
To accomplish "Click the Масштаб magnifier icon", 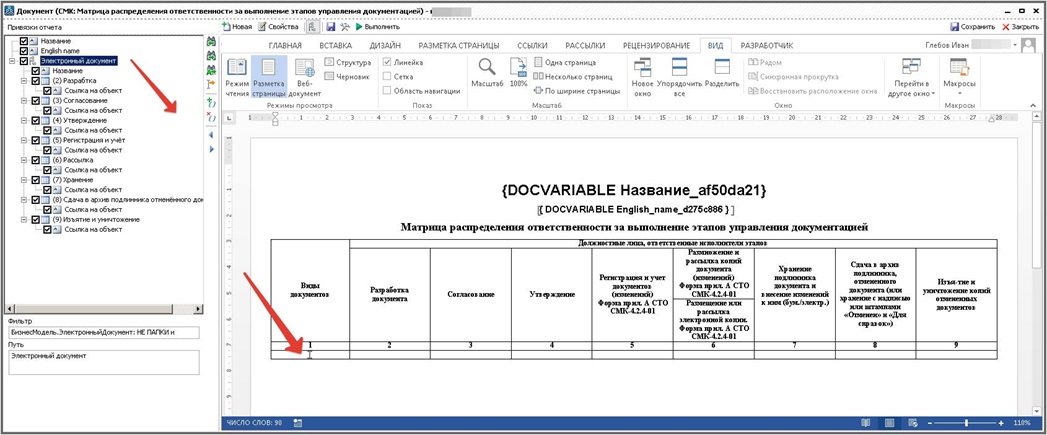I will coord(486,69).
